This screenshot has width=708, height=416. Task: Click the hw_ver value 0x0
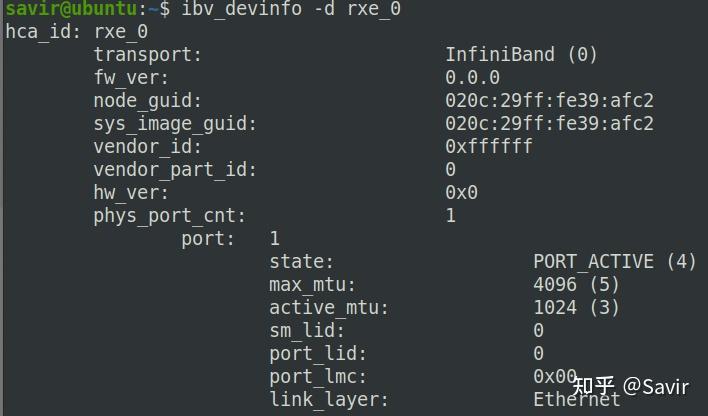pyautogui.click(x=461, y=192)
